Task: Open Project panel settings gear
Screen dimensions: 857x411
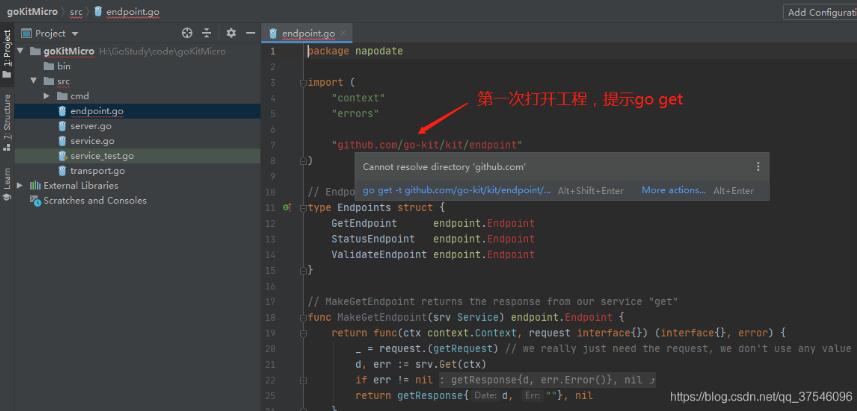Action: tap(231, 33)
